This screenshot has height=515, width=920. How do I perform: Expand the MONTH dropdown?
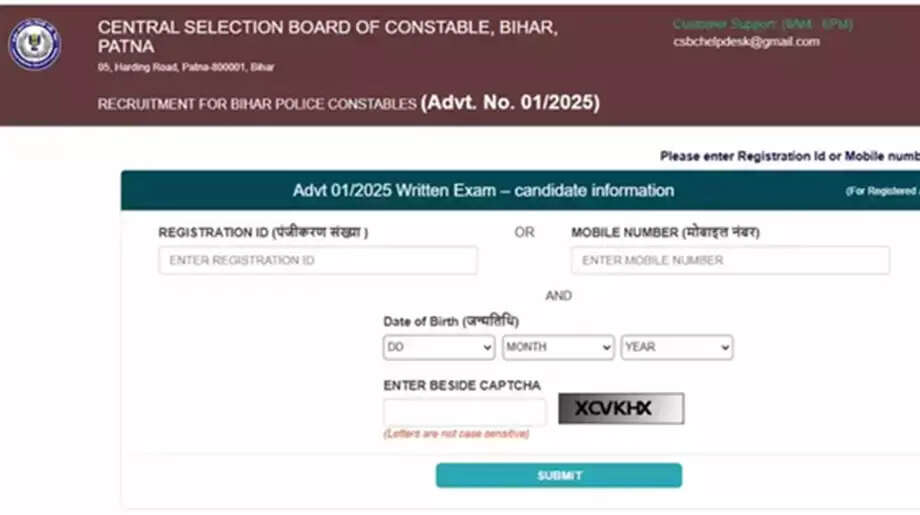[x=558, y=347]
